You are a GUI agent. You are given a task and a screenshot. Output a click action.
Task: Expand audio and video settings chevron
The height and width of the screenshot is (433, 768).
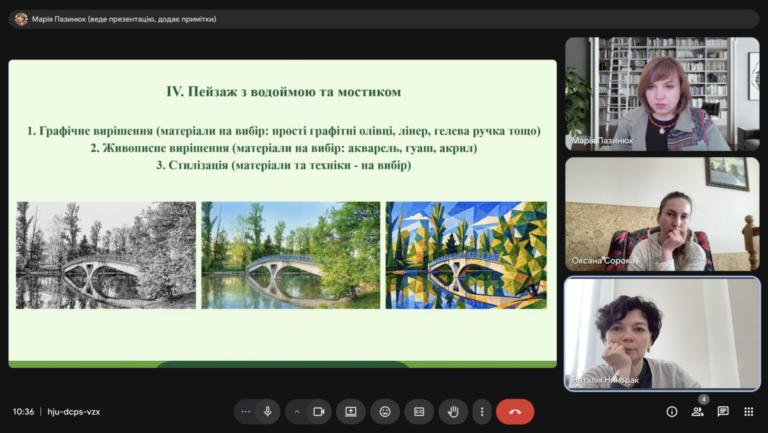[x=297, y=411]
